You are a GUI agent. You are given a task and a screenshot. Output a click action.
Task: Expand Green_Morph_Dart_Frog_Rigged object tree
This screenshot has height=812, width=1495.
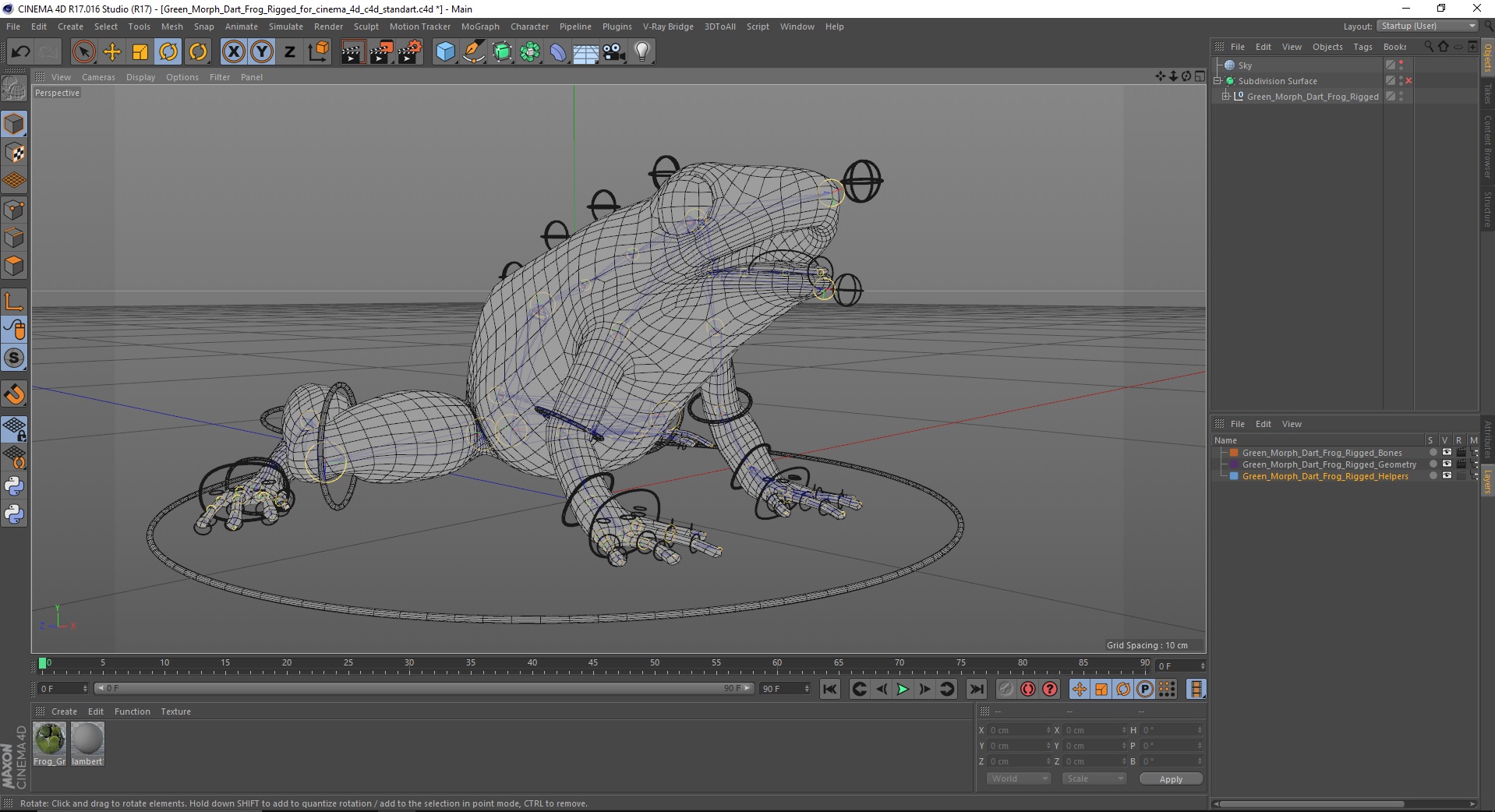pyautogui.click(x=1225, y=97)
